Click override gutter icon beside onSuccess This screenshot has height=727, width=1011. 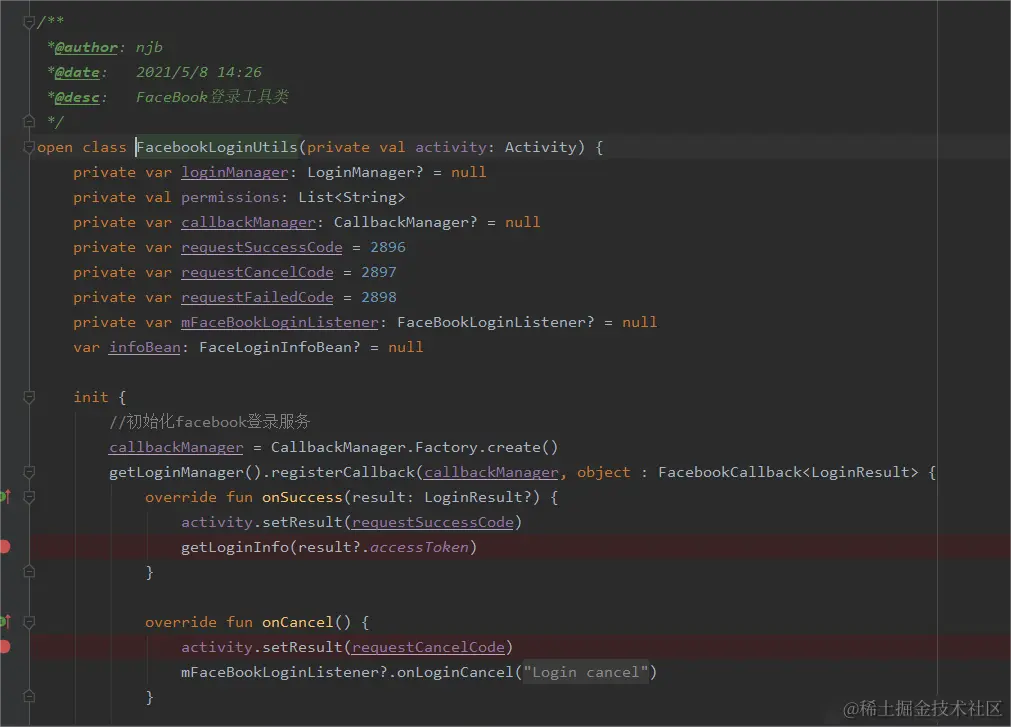[5, 497]
